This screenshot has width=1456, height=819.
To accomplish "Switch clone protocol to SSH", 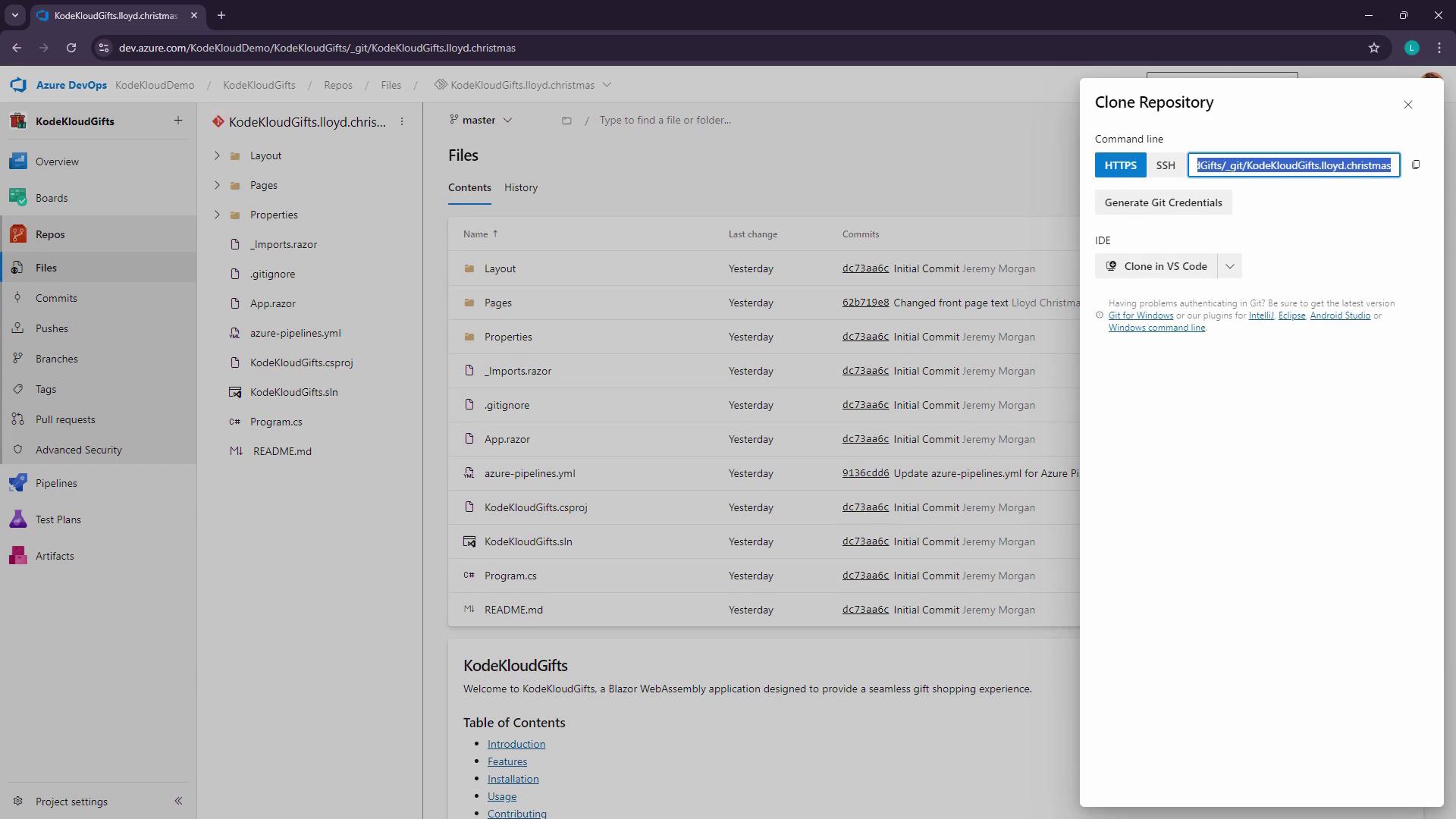I will tap(1166, 165).
